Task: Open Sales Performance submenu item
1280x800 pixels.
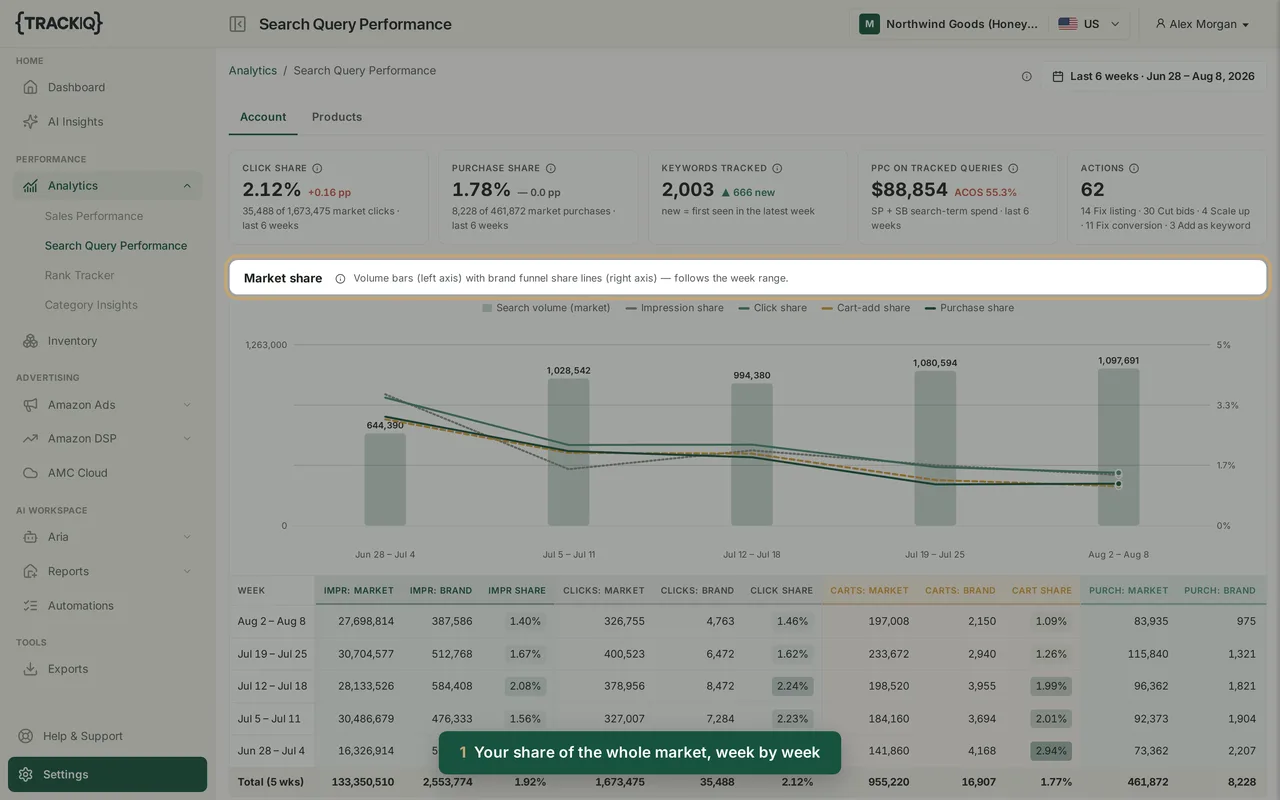Action: [94, 216]
